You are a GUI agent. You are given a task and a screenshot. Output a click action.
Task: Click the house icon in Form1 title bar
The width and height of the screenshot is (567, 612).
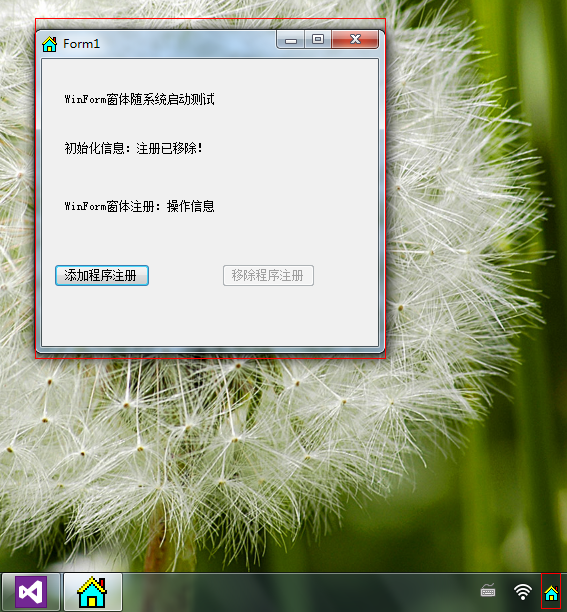pyautogui.click(x=50, y=44)
